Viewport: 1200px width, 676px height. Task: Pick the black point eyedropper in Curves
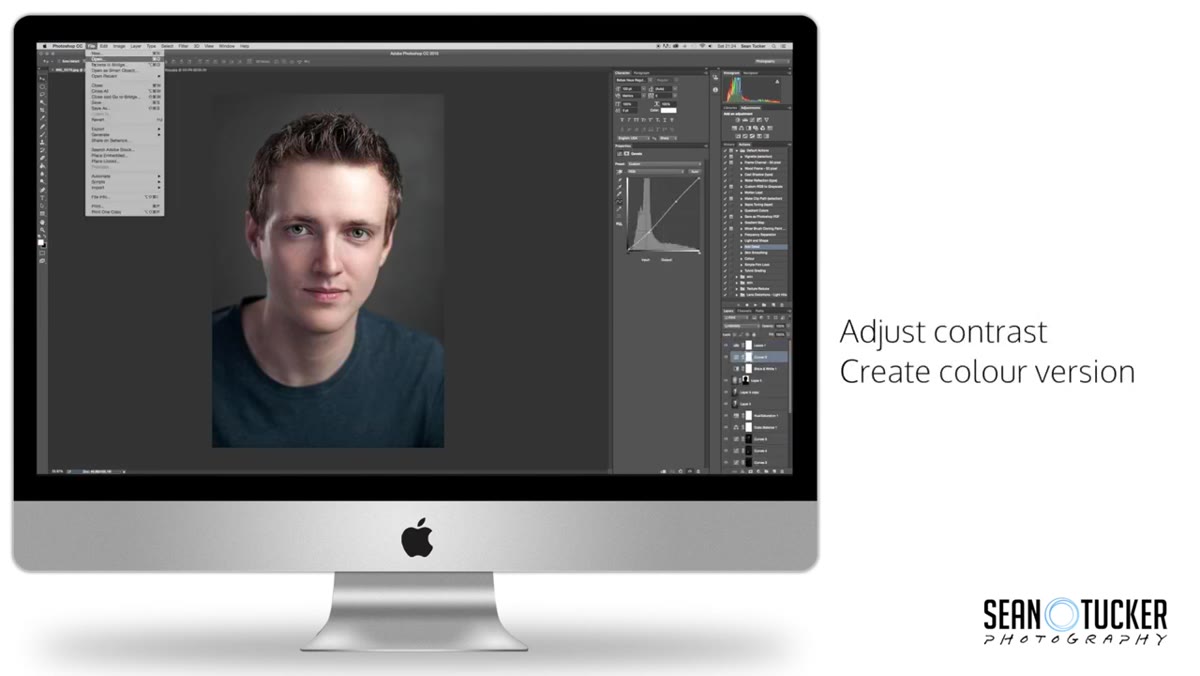pos(619,179)
